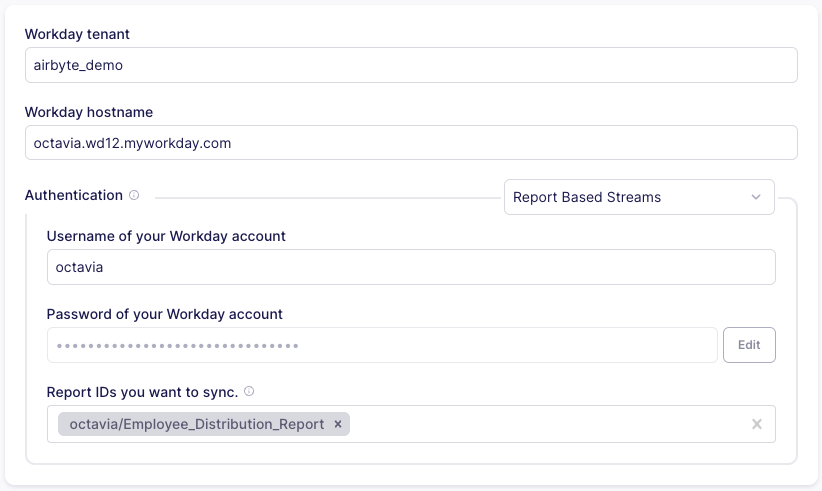Select the octavia/Employee_Distribution_Report chip text
The image size is (822, 491).
pos(196,424)
